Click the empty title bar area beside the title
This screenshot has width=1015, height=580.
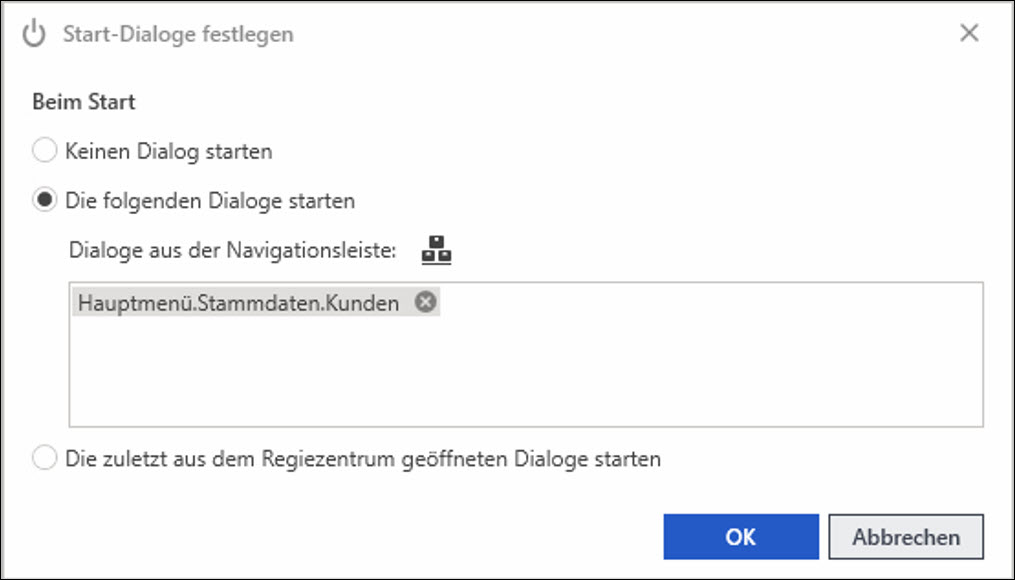click(621, 34)
